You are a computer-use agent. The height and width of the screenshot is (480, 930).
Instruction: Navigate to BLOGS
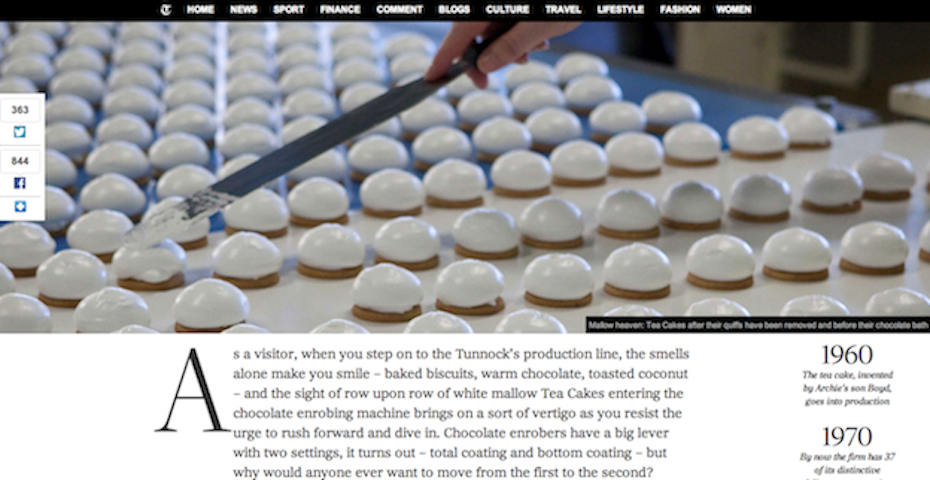(454, 9)
